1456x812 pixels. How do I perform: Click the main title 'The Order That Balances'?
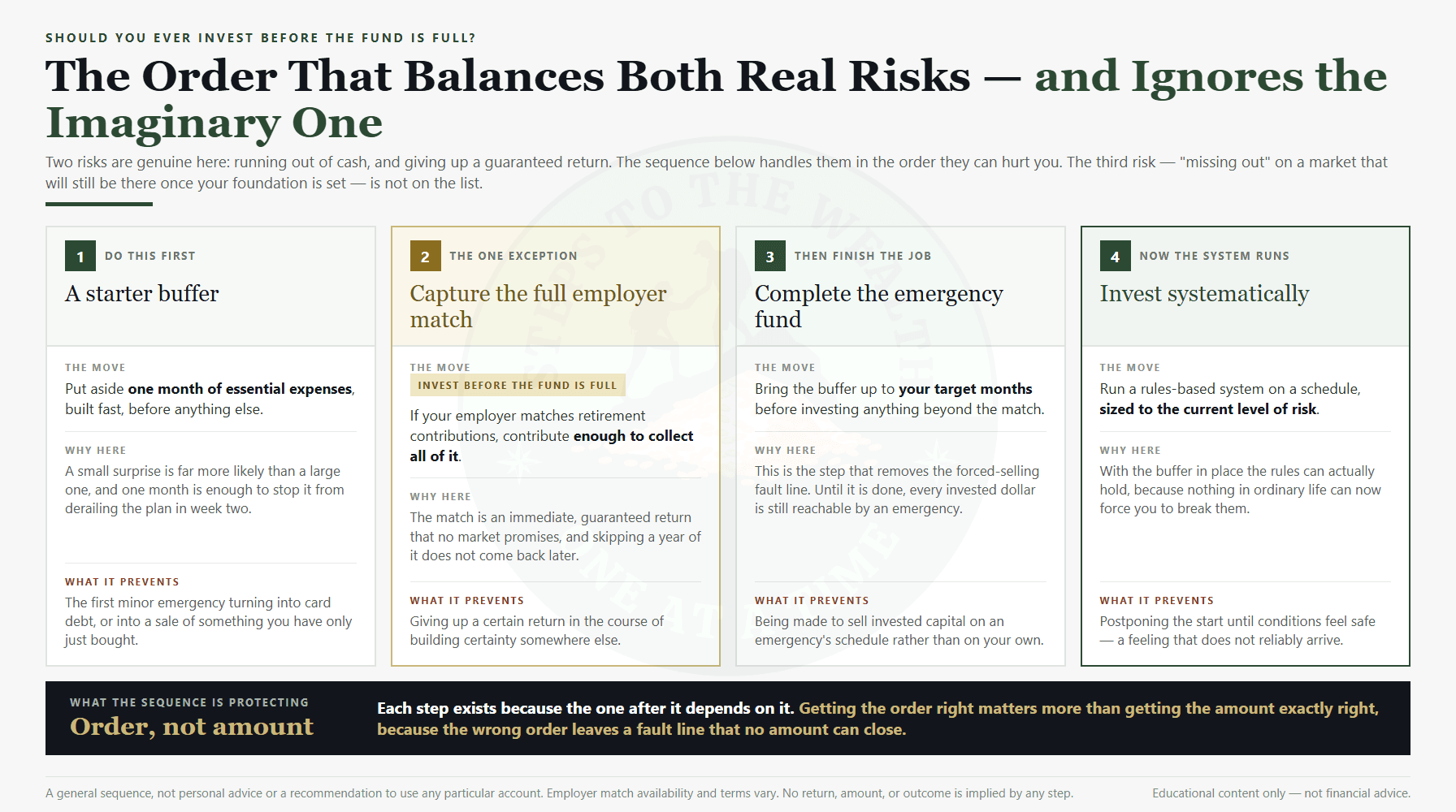click(716, 99)
